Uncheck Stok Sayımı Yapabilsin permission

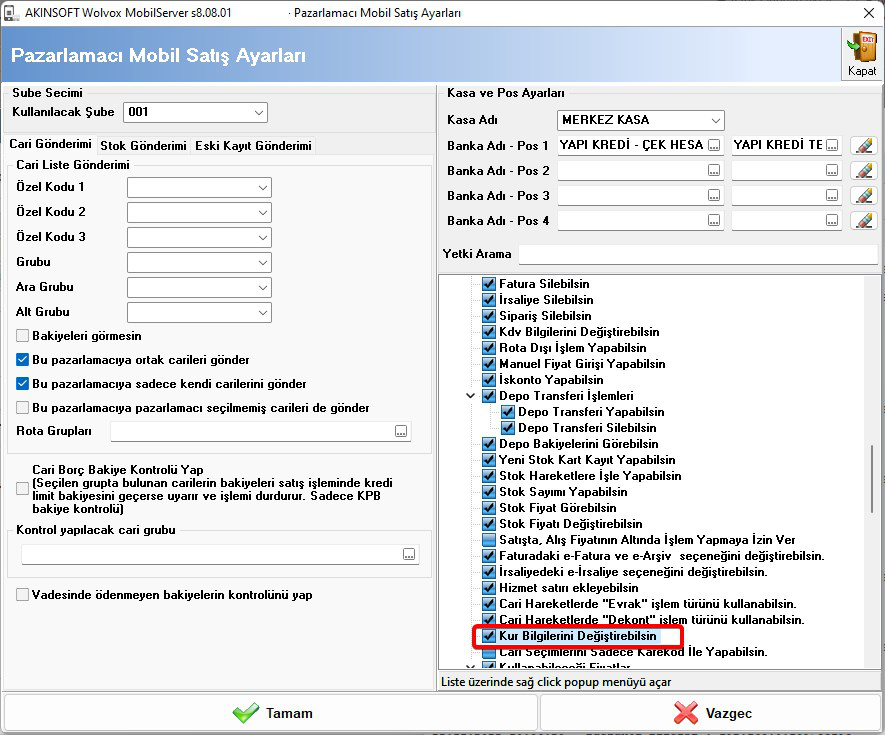[489, 492]
